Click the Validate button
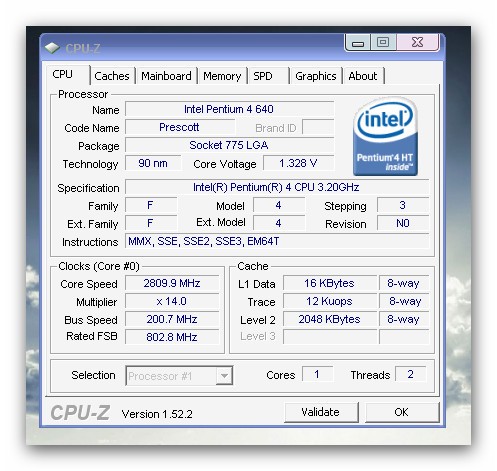497x471 pixels. (x=321, y=412)
